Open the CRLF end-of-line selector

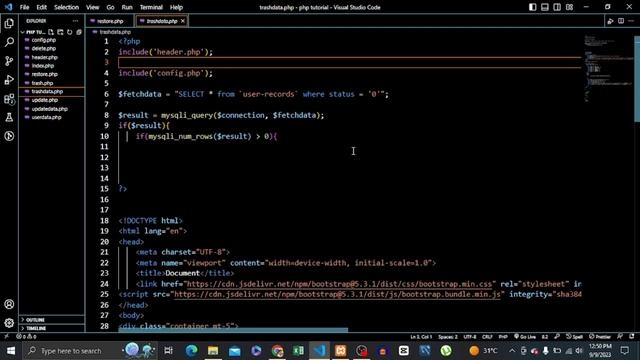[487, 337]
